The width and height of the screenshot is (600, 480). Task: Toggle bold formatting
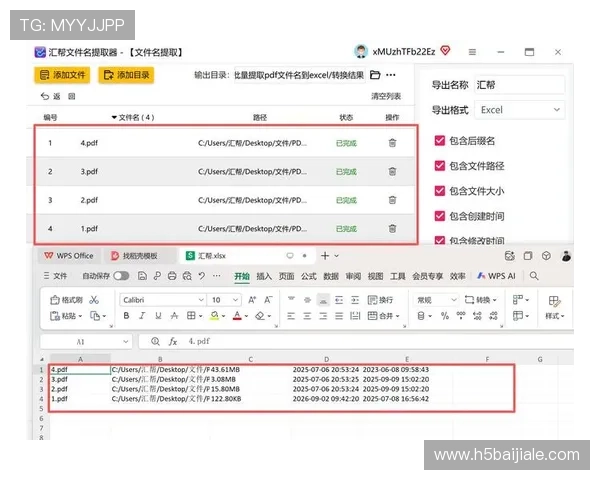tap(126, 316)
